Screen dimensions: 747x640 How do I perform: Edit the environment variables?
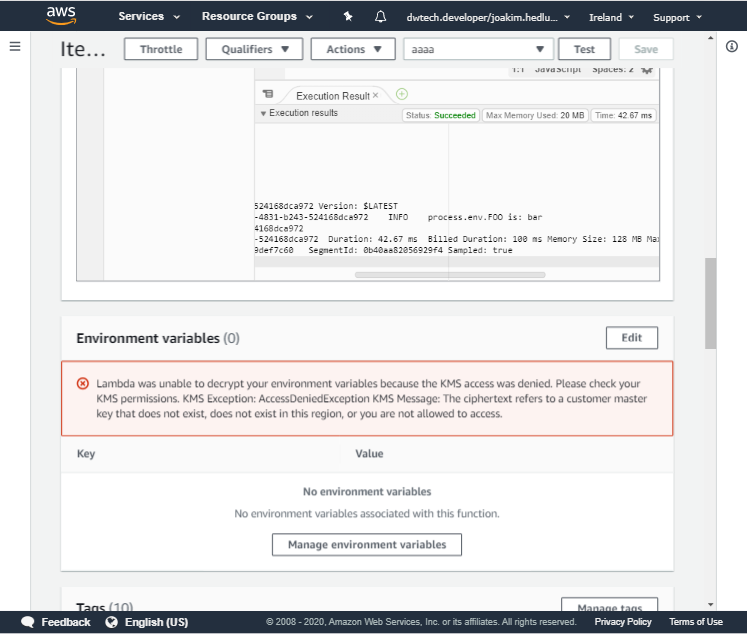632,338
